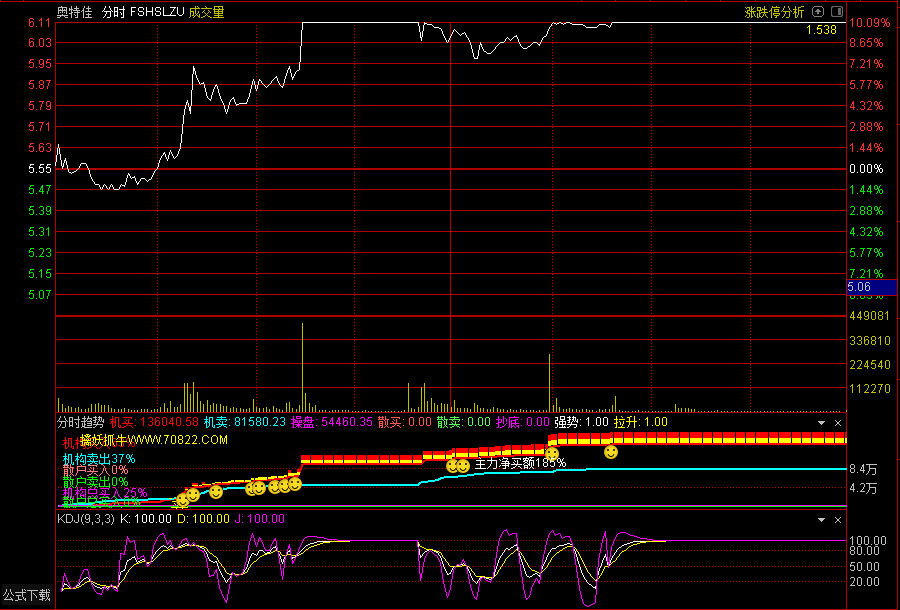
Task: Close the KDJ indicator panel
Action: (x=837, y=520)
